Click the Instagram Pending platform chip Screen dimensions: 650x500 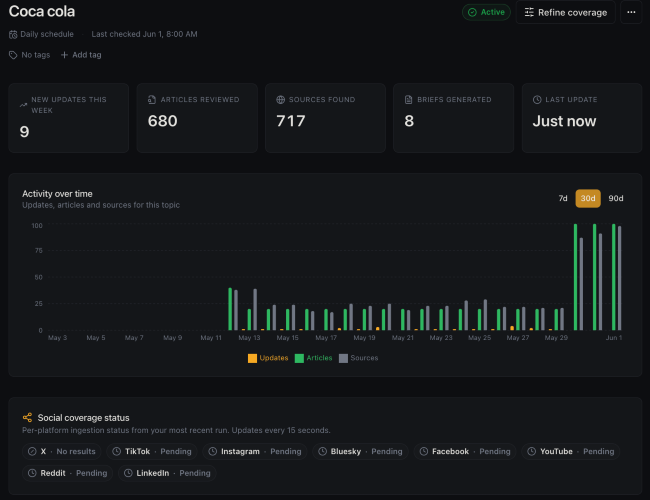(x=255, y=451)
